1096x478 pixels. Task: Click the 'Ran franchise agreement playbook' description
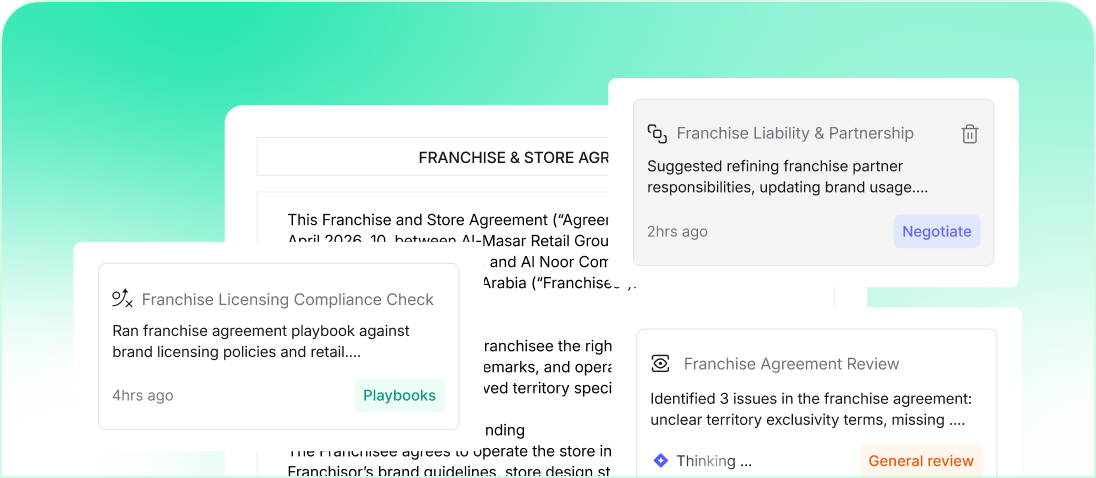pyautogui.click(x=261, y=341)
